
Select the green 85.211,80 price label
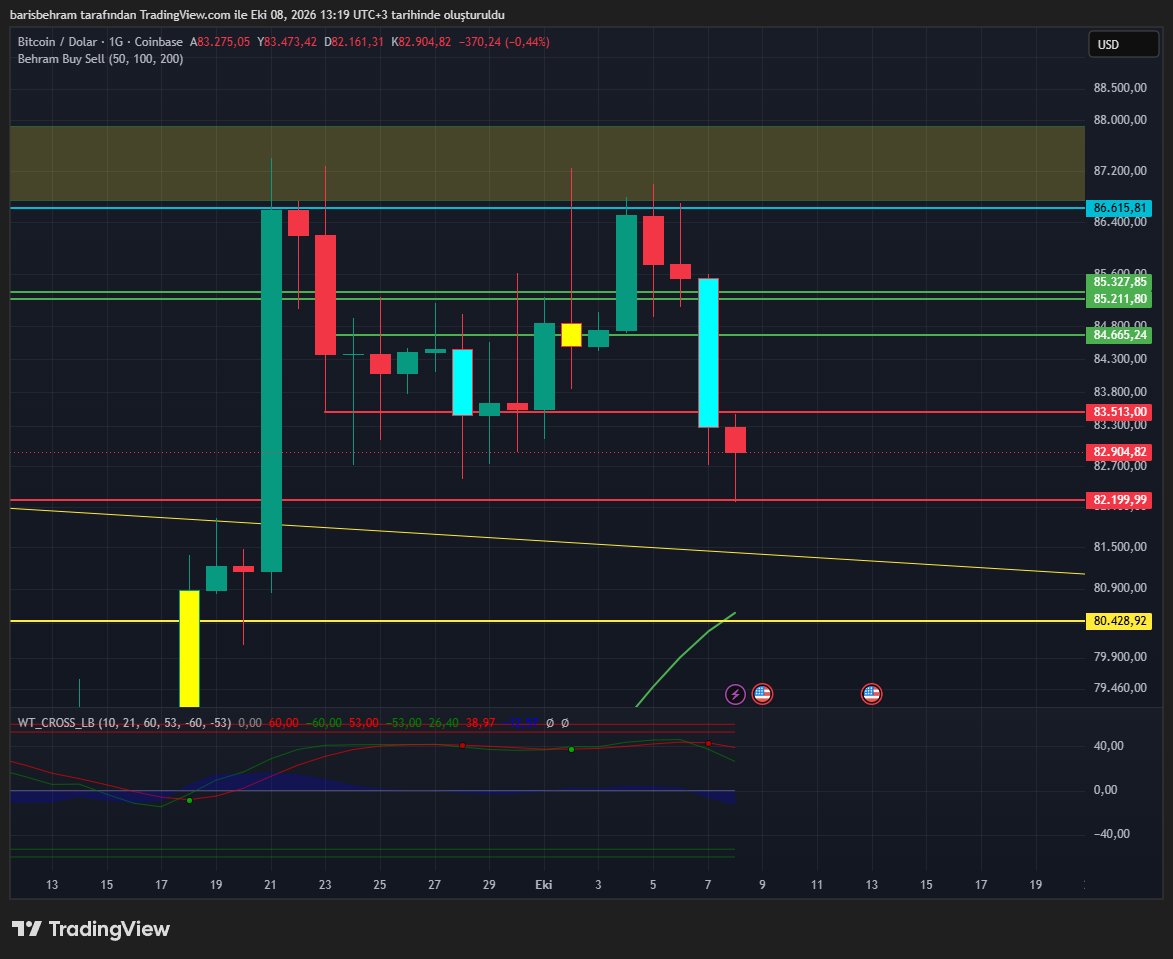tap(1119, 299)
